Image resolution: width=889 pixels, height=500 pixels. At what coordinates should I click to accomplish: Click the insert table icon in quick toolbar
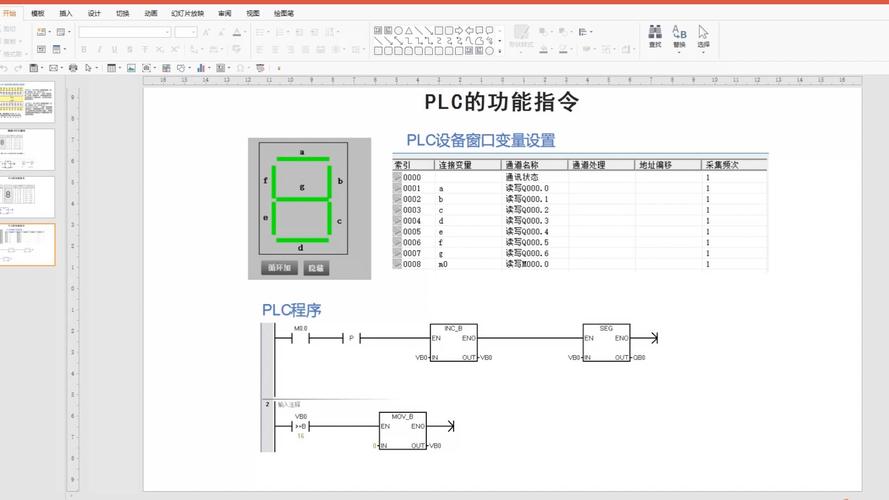point(112,68)
